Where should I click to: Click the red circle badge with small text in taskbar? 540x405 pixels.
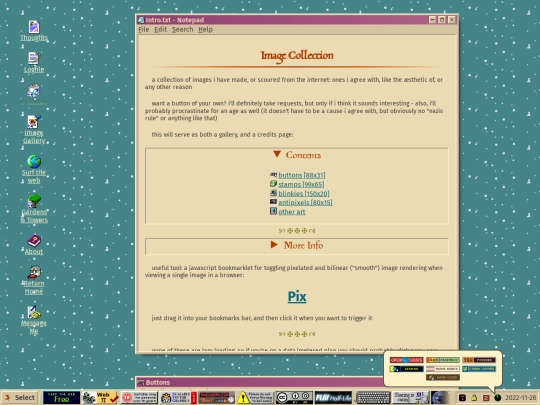click(x=139, y=397)
